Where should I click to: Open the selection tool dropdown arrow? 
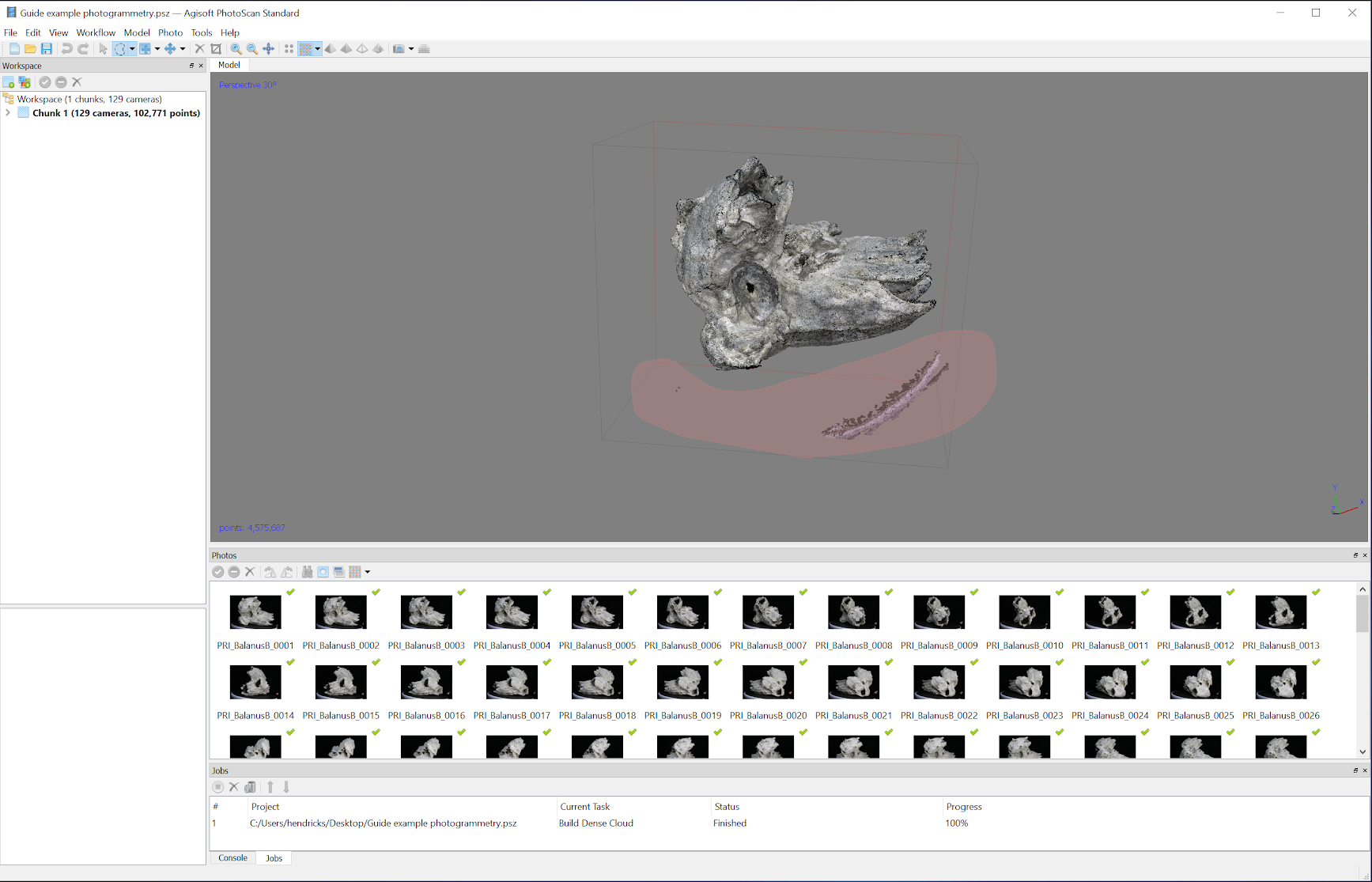click(x=132, y=49)
